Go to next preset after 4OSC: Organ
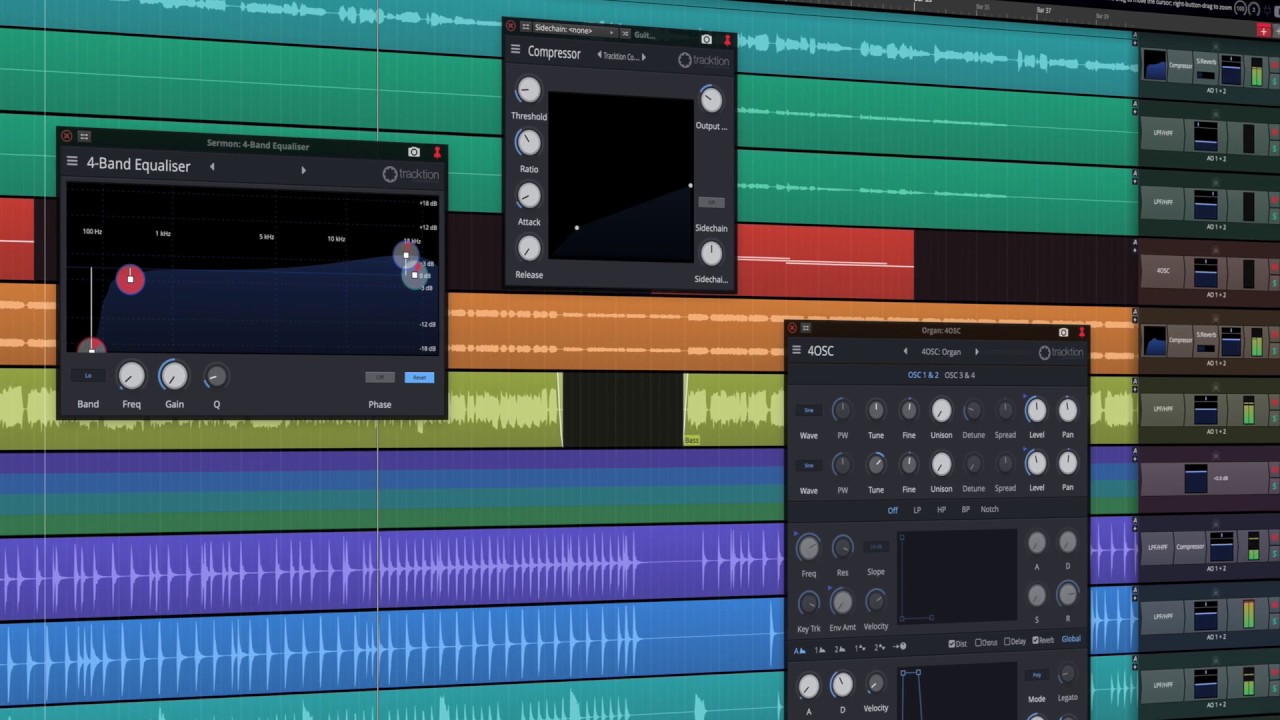This screenshot has width=1280, height=720. click(x=977, y=352)
